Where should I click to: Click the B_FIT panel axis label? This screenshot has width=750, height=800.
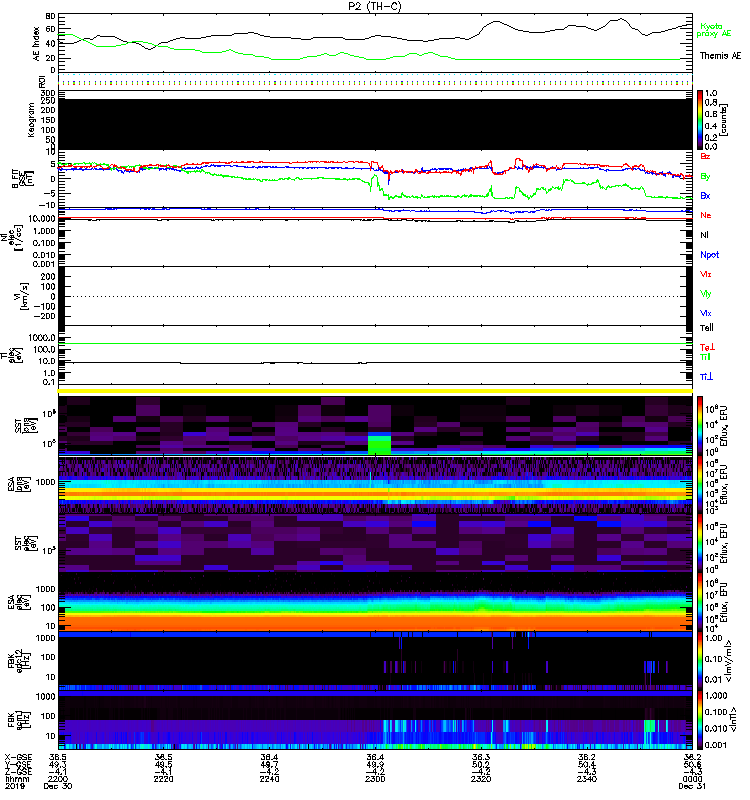point(23,178)
